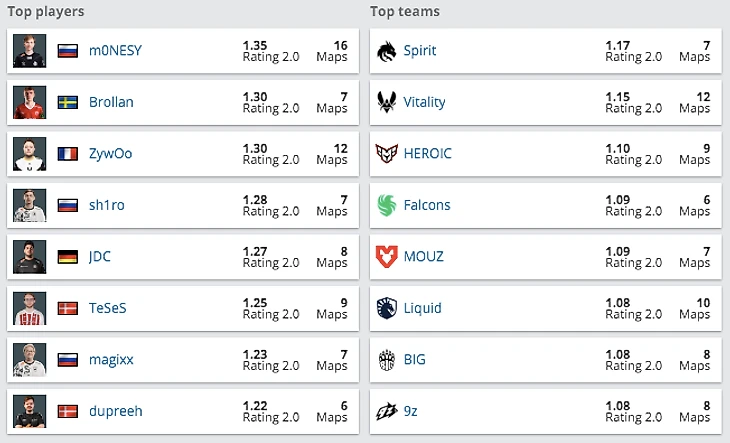The width and height of the screenshot is (730, 443).
Task: Open the Vitality team name link
Action: [x=425, y=102]
